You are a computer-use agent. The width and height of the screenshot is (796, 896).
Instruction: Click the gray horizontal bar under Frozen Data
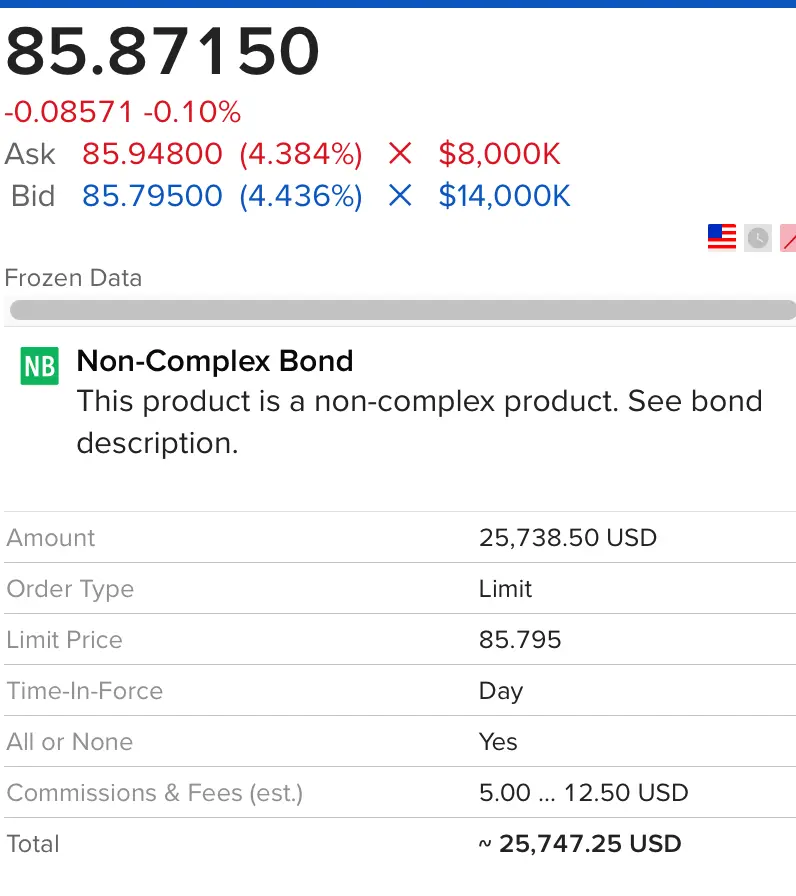point(400,311)
